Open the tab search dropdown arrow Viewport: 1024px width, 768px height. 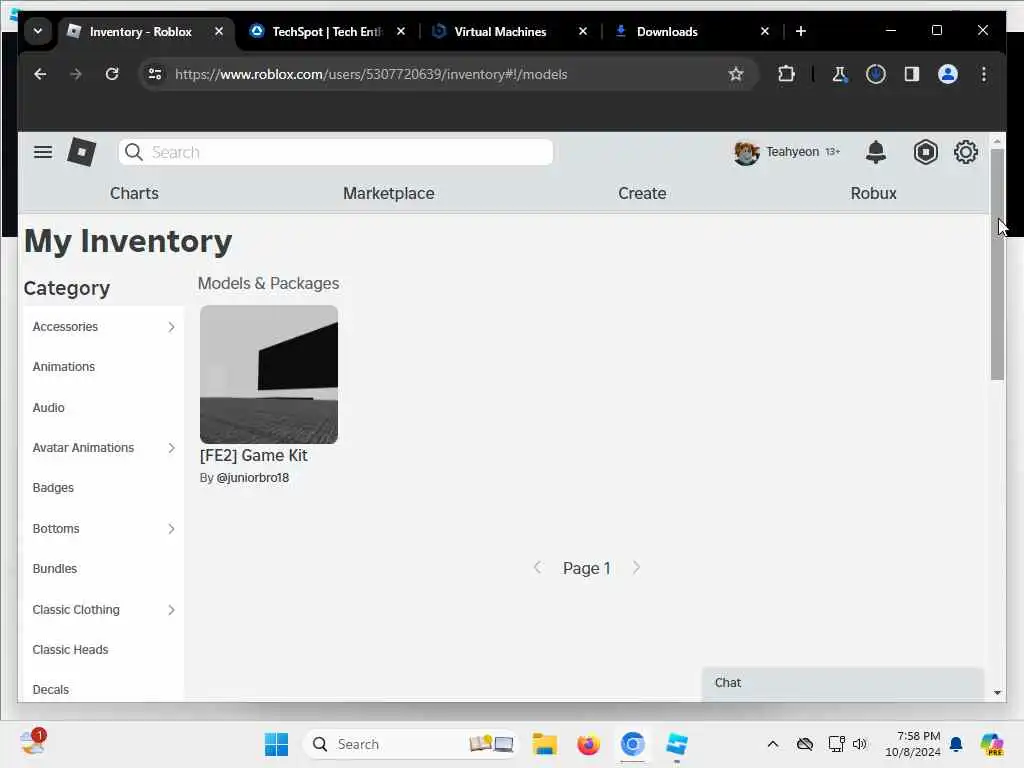(38, 31)
